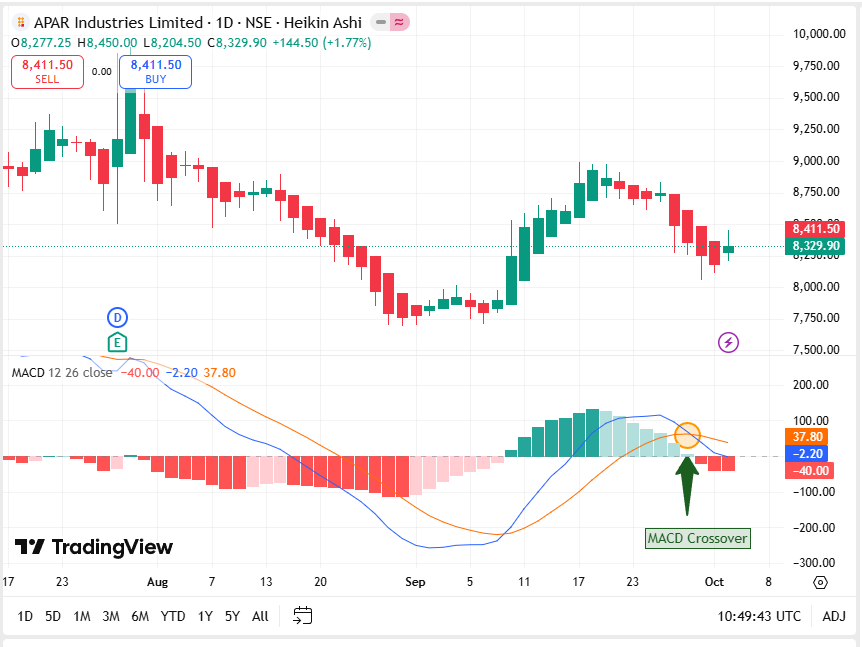Click the MACD 12 26 close legend

coord(62,372)
